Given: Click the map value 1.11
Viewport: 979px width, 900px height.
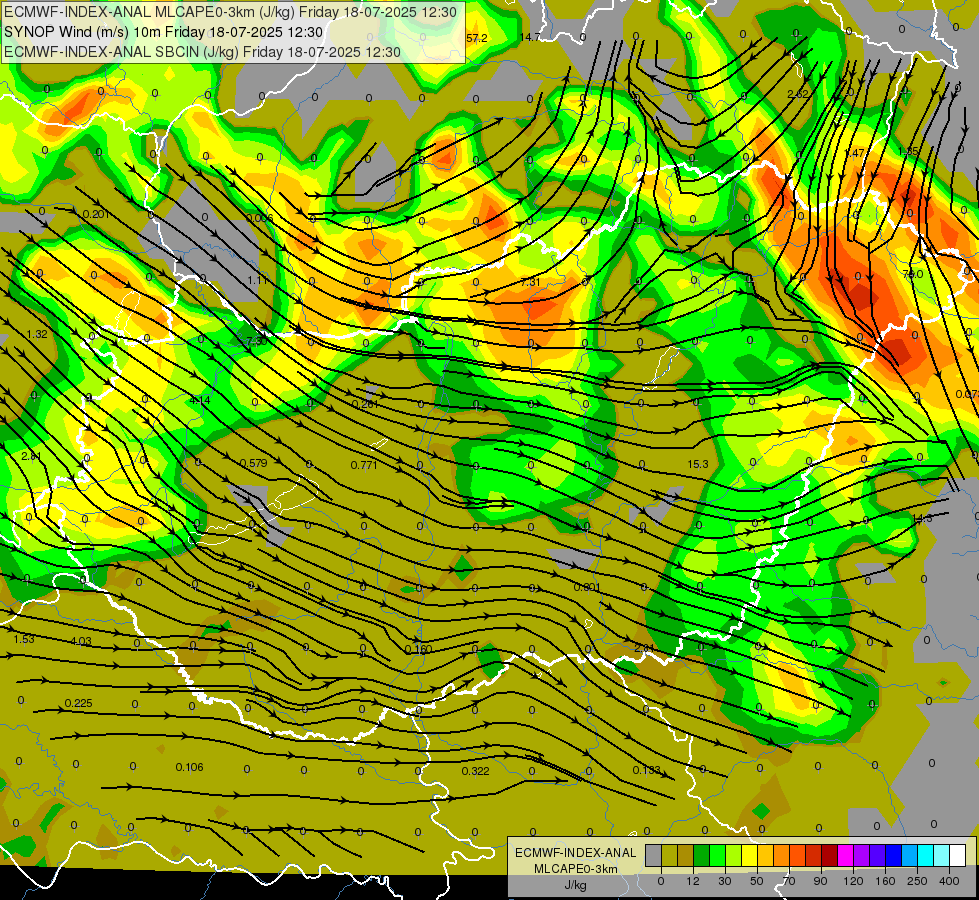Looking at the screenshot, I should 257,280.
